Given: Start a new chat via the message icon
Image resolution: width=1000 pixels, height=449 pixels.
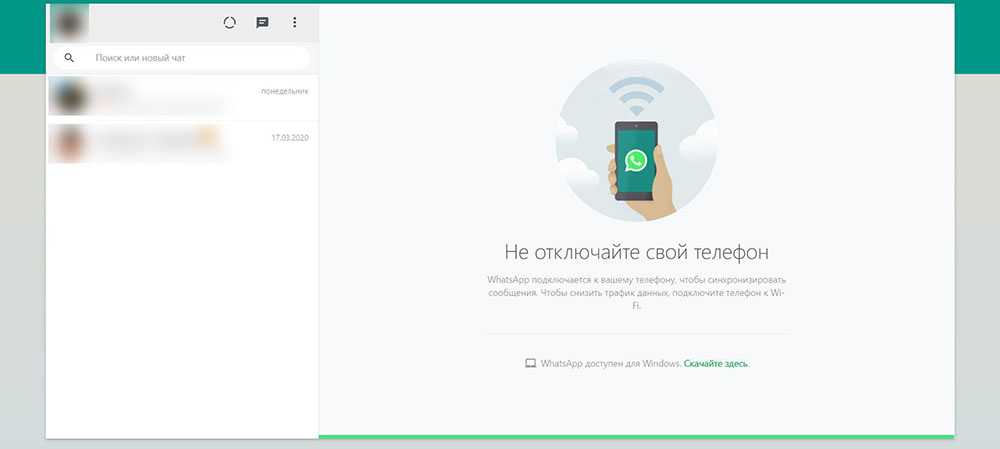Looking at the screenshot, I should [x=262, y=23].
